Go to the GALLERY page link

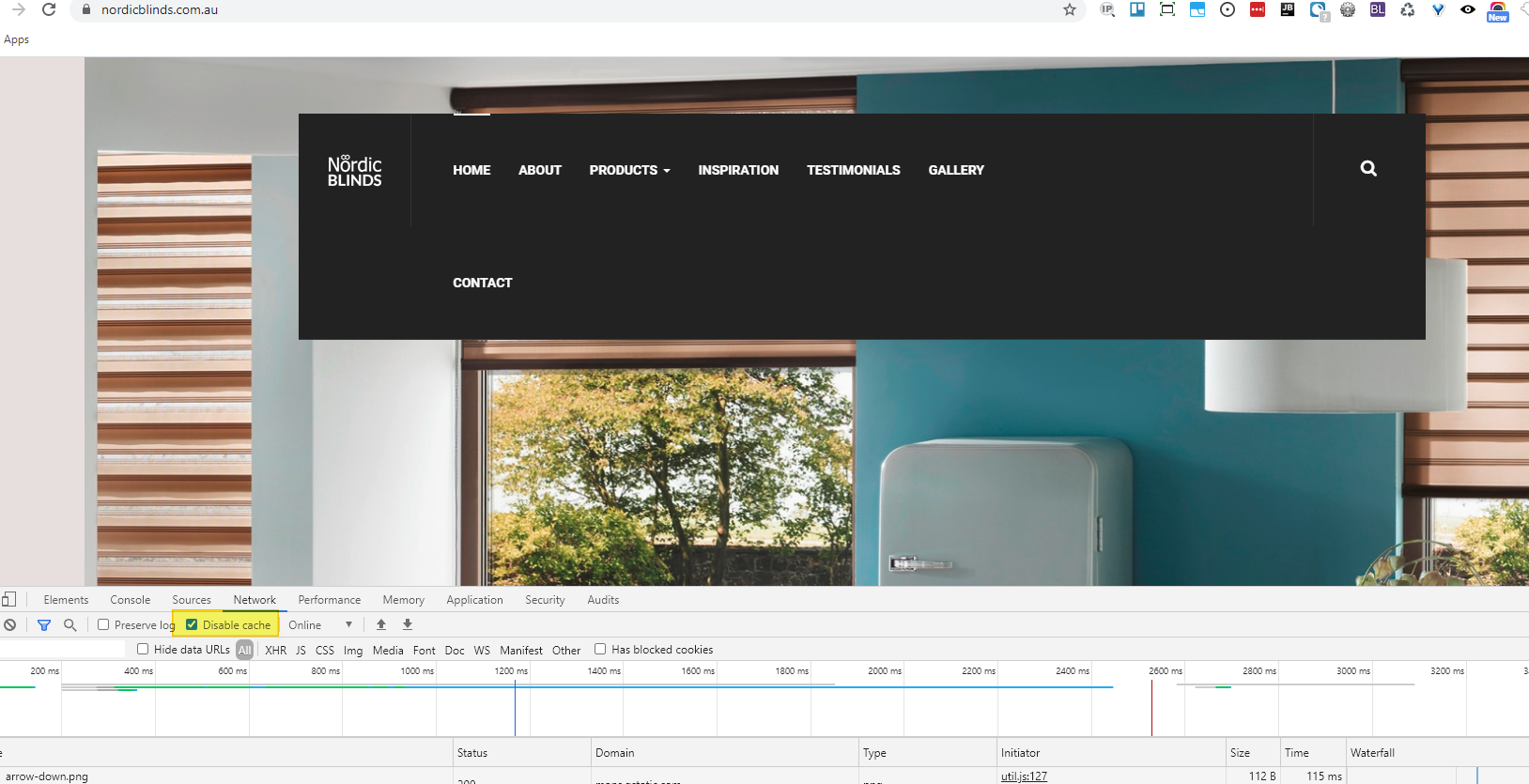(x=956, y=170)
